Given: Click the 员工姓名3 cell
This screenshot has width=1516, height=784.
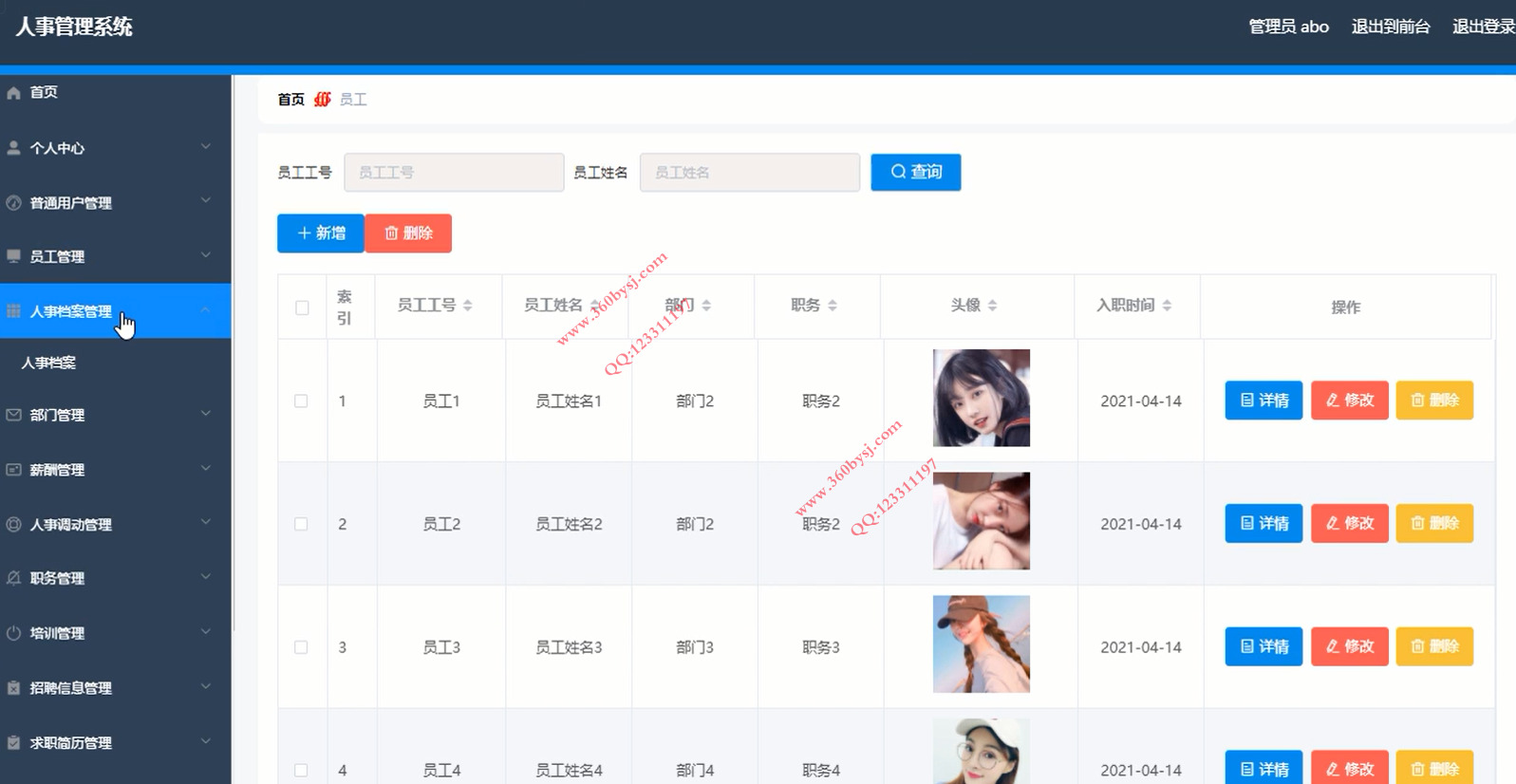Looking at the screenshot, I should [x=569, y=647].
